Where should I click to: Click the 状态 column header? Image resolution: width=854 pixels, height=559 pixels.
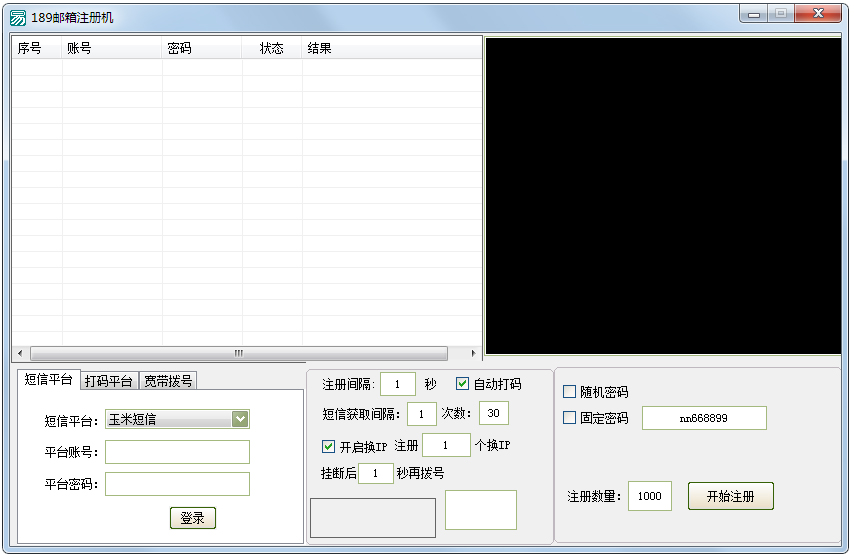pos(272,48)
